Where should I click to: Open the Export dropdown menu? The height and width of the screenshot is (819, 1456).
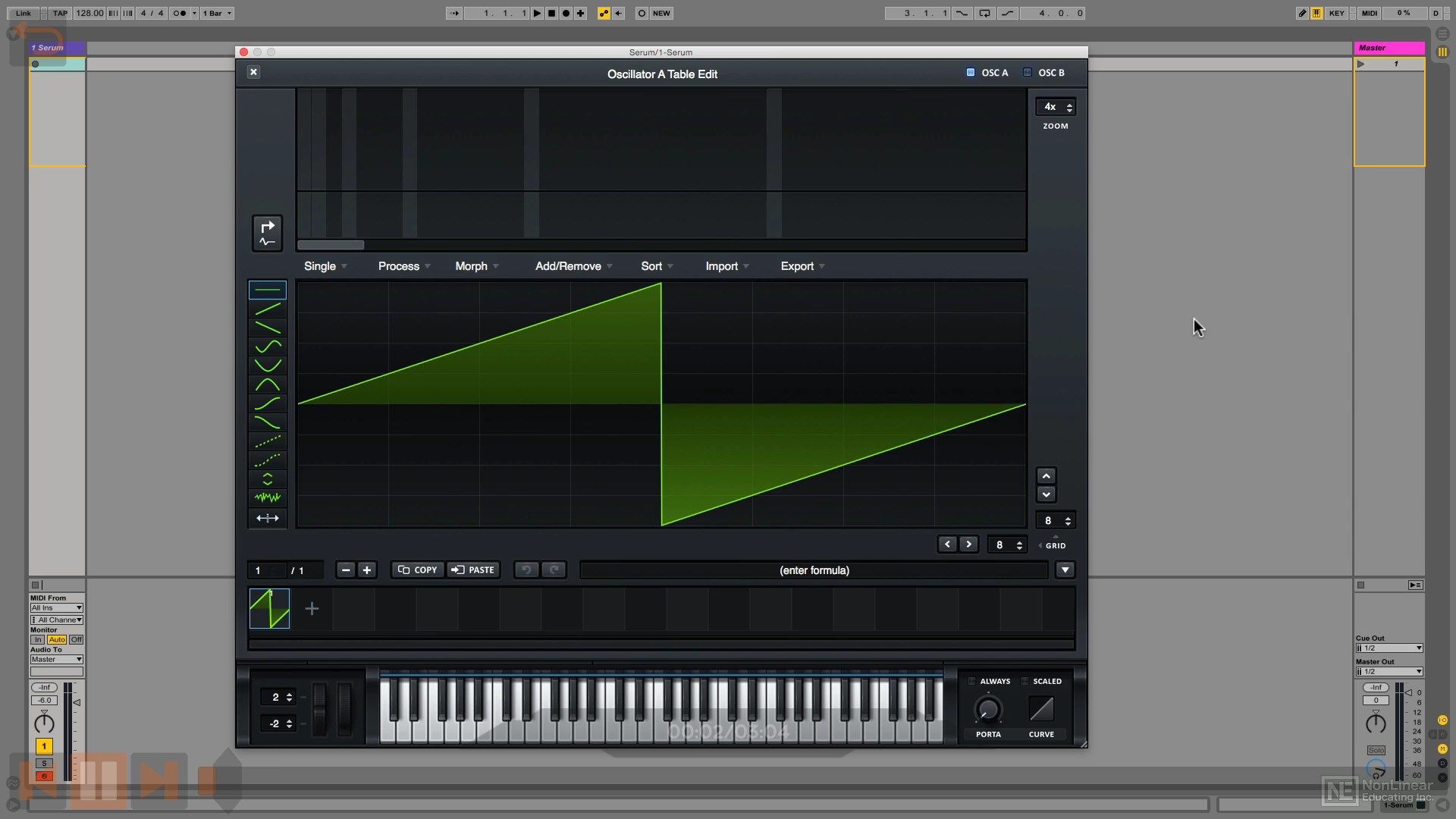tap(802, 266)
